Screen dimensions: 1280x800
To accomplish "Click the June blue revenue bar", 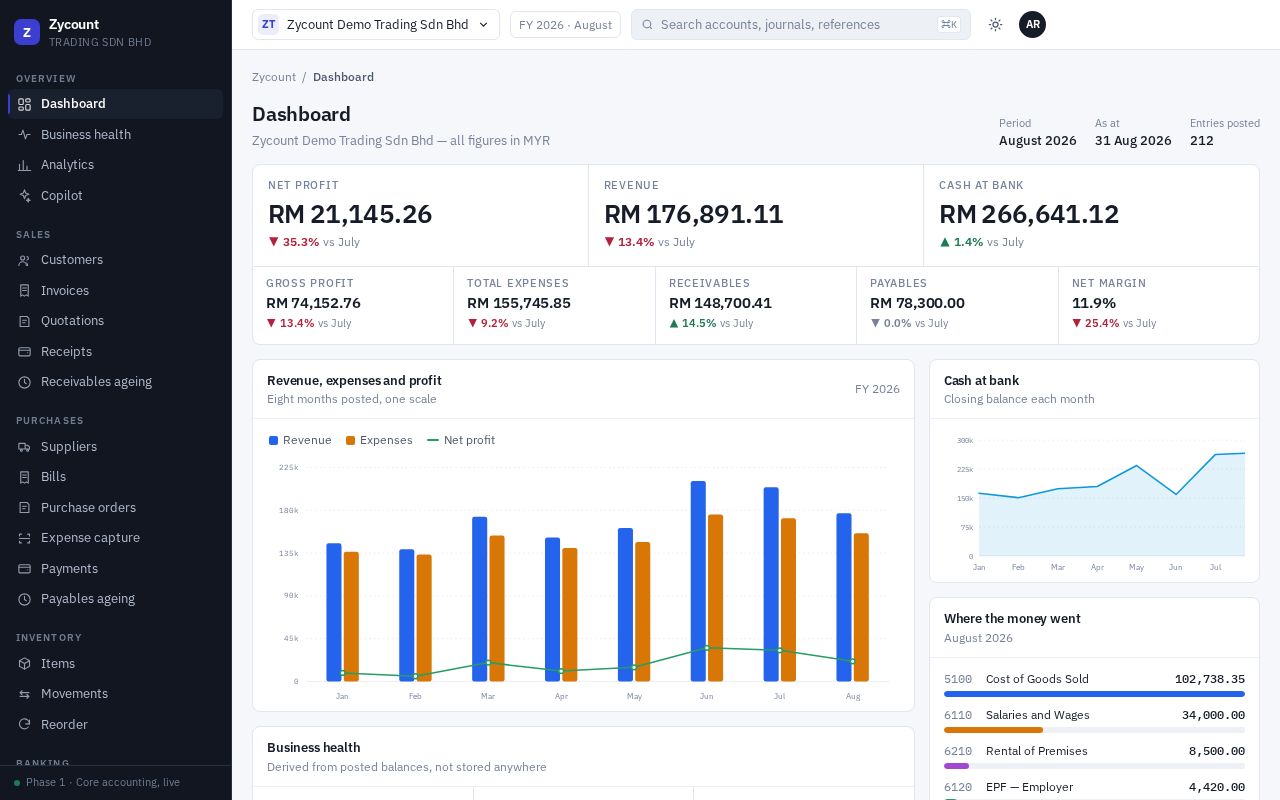I will click(x=698, y=581).
